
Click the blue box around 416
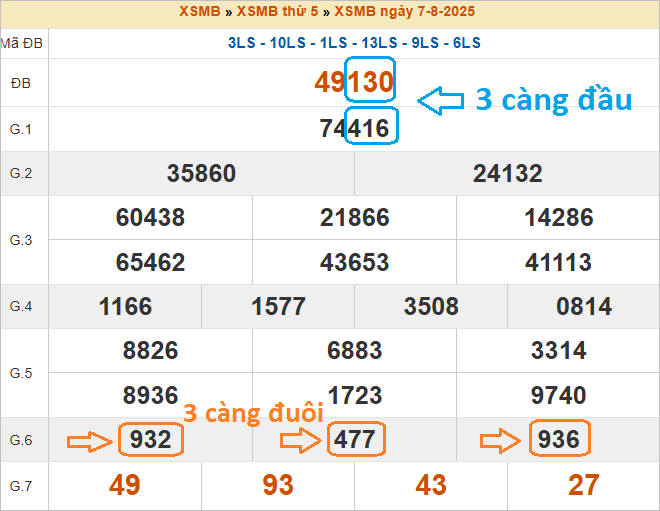pyautogui.click(x=371, y=128)
